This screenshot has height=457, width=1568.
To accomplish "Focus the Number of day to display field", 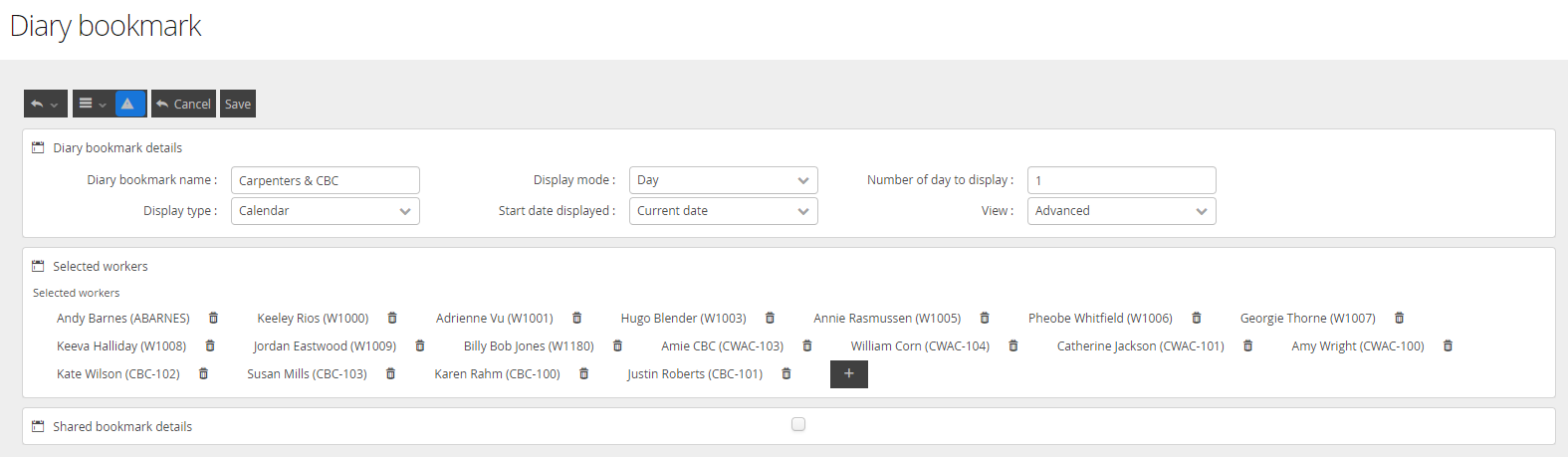I will tap(1121, 180).
